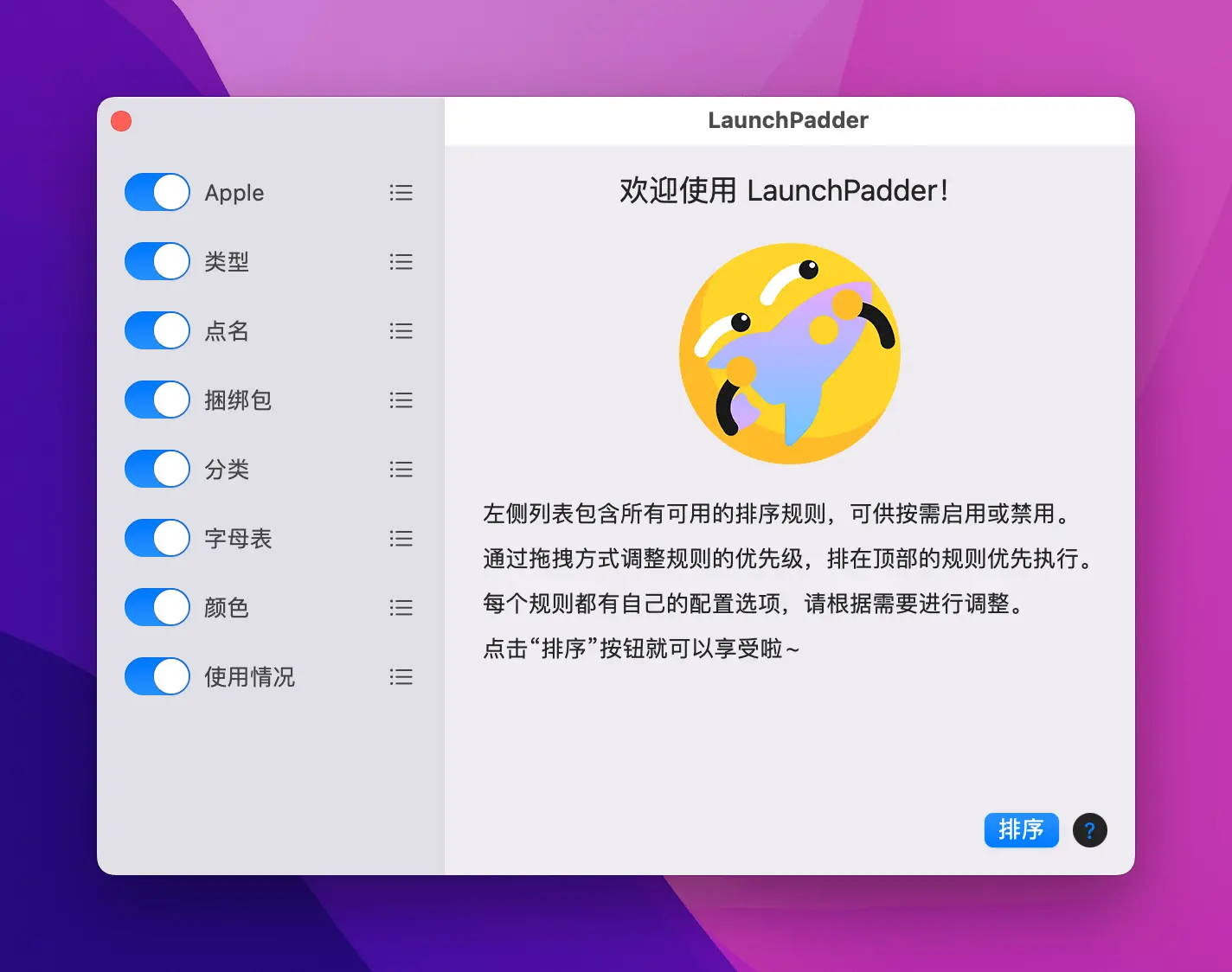The width and height of the screenshot is (1232, 972).
Task: Click the 排序 button to sort
Action: (x=1021, y=830)
